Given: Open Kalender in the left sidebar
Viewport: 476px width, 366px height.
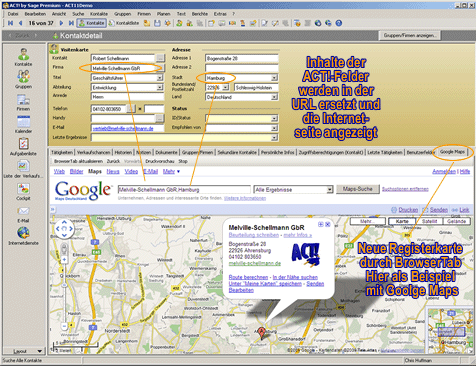Looking at the screenshot, I should tap(23, 124).
